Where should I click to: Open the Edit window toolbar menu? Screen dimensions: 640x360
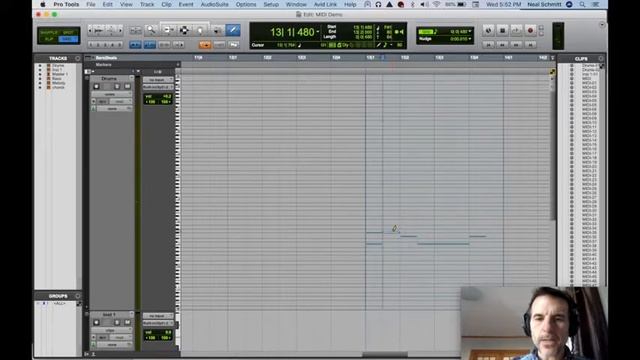pos(602,25)
